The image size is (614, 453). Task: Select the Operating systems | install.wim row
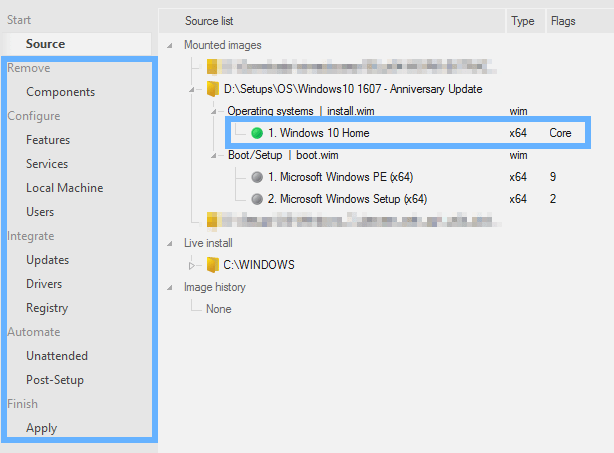point(301,111)
